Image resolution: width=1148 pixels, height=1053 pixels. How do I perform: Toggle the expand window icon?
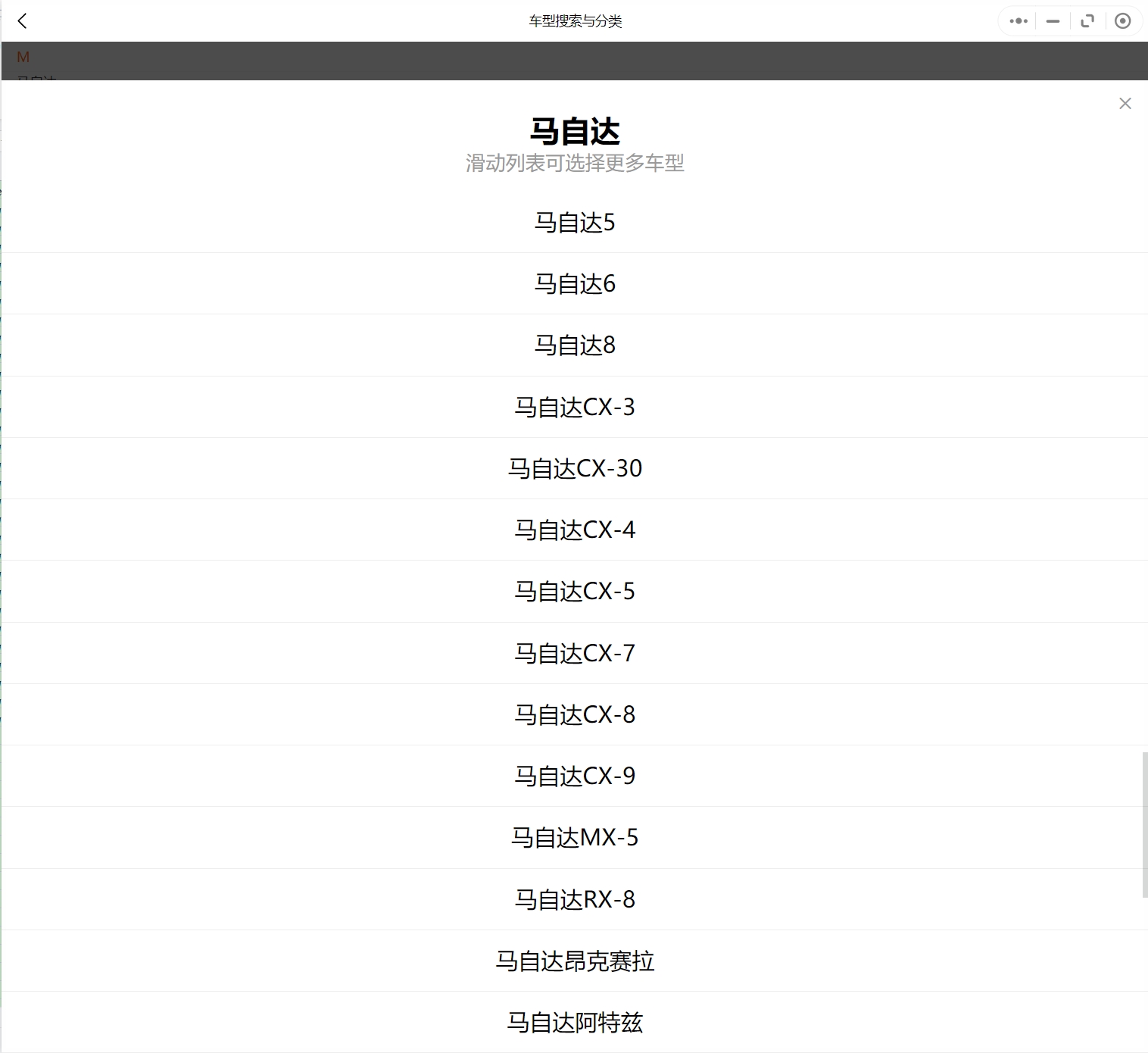click(x=1087, y=21)
